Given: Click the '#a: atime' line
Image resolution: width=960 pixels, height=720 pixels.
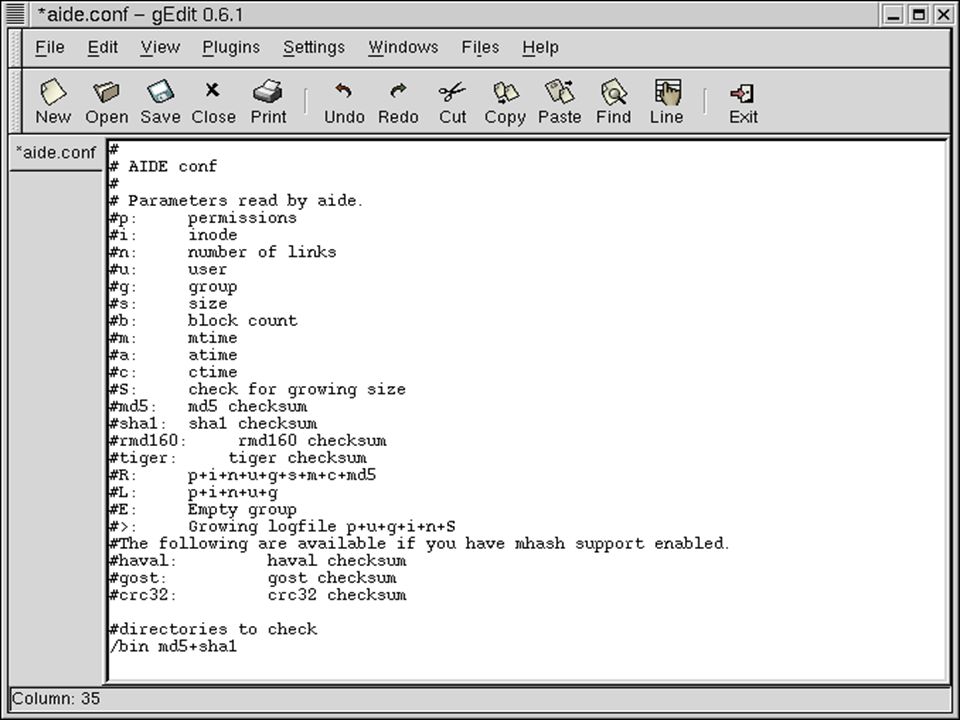Looking at the screenshot, I should point(173,355).
